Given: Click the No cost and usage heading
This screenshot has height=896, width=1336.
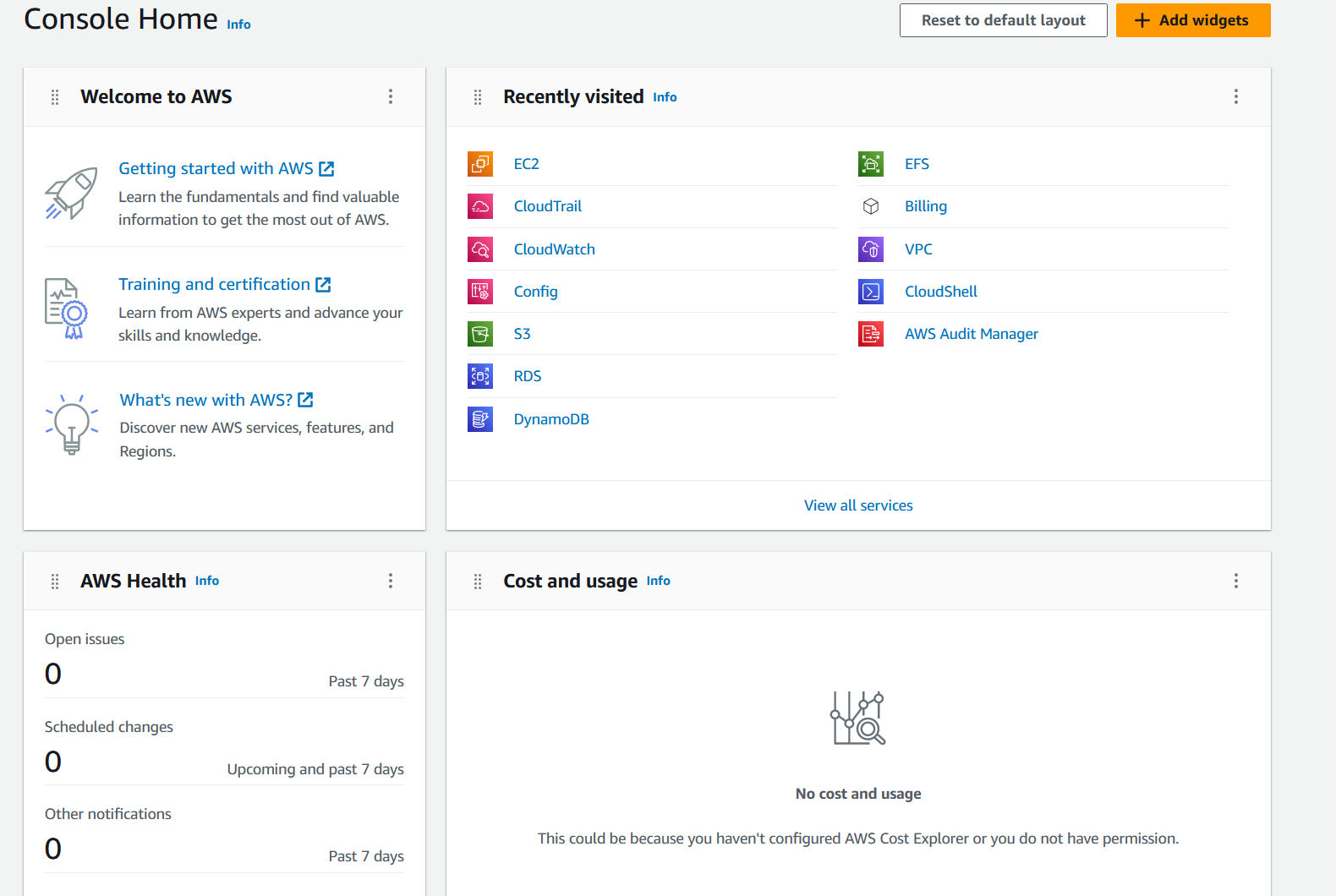Looking at the screenshot, I should tap(858, 794).
